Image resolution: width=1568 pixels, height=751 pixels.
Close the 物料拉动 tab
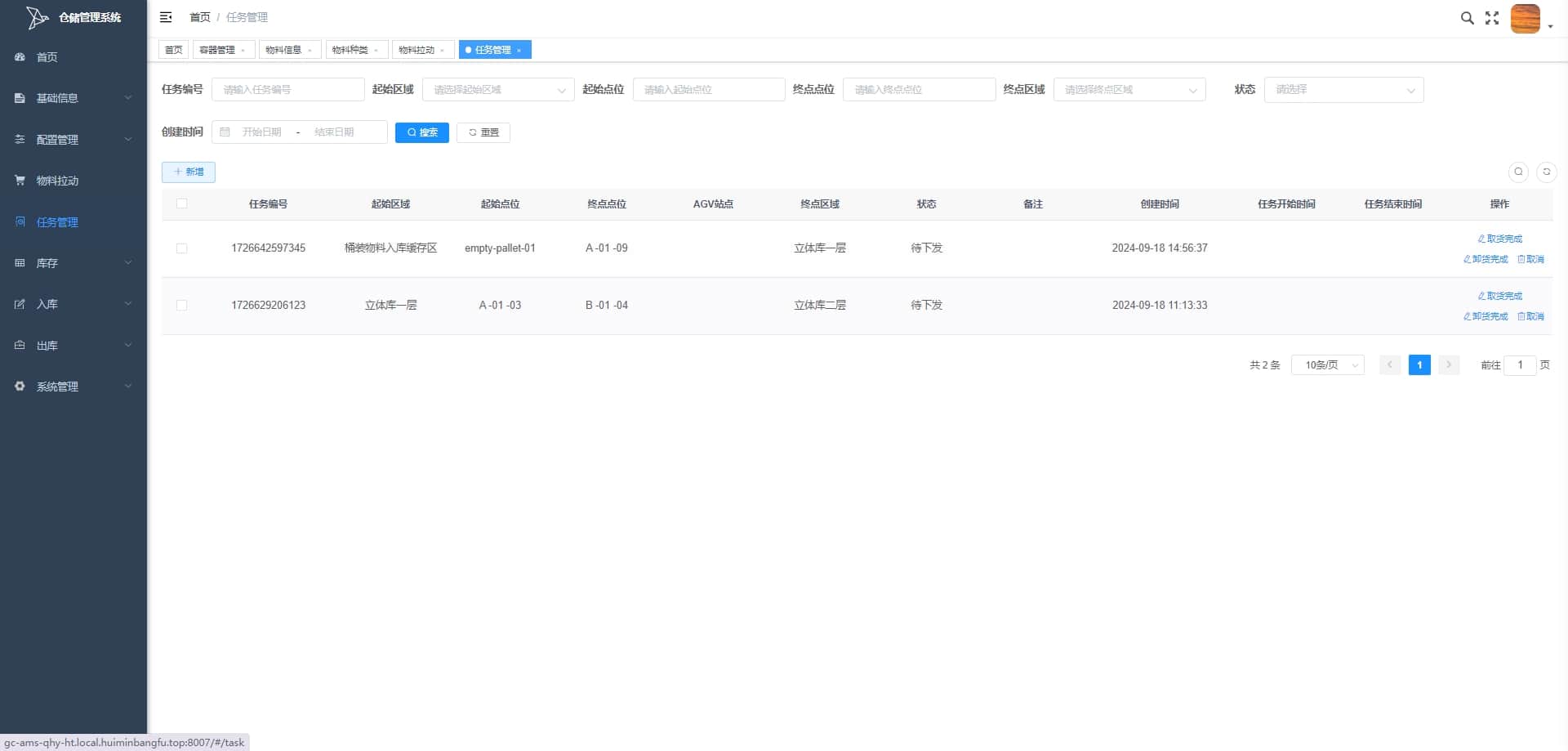coord(442,51)
